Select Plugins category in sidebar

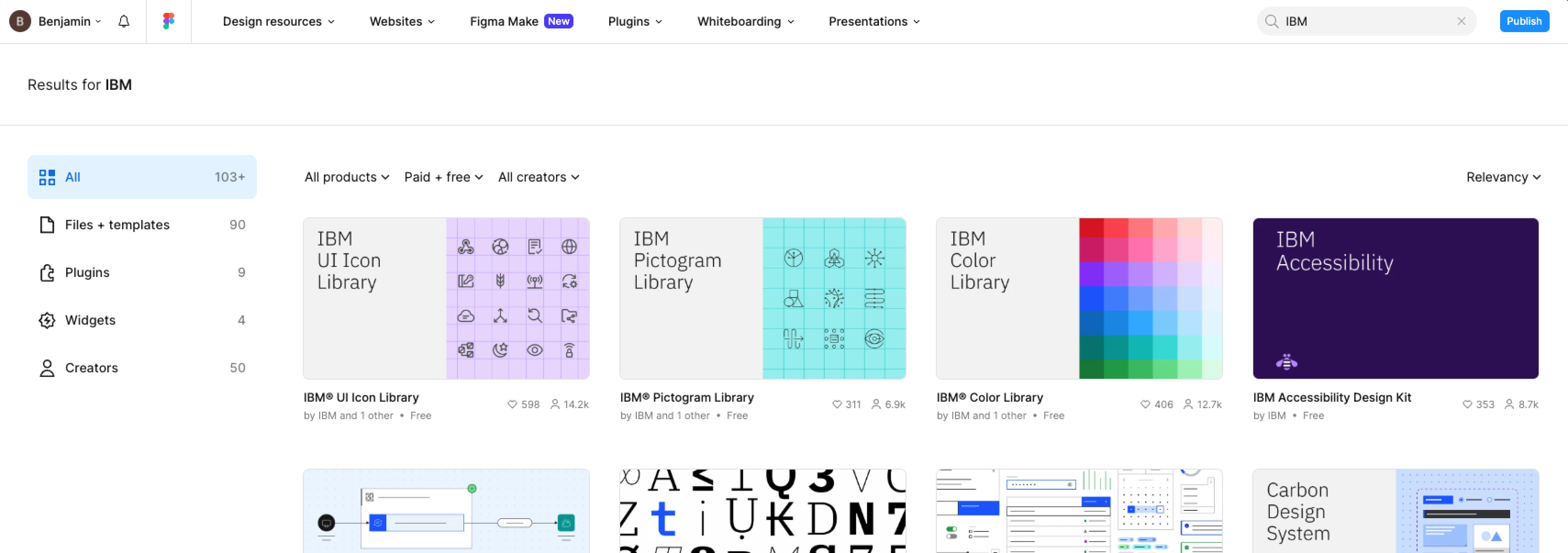[x=142, y=272]
